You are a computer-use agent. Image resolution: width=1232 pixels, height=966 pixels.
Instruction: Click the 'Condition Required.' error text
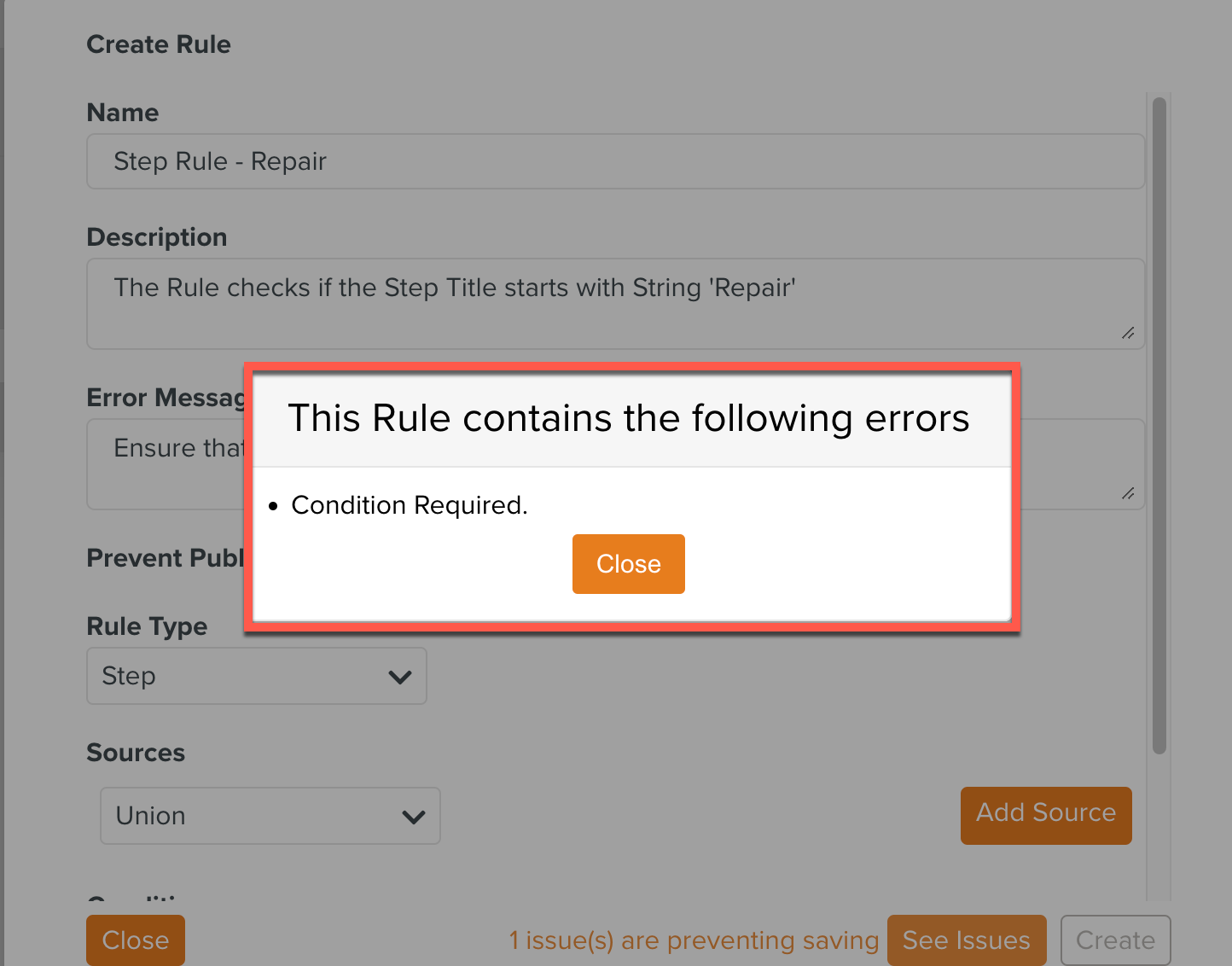click(x=410, y=505)
